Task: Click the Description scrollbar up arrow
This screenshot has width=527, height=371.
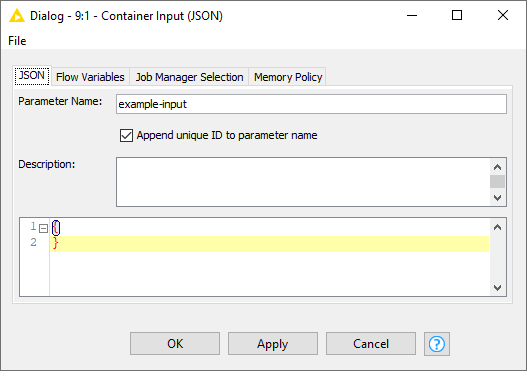Action: point(497,167)
